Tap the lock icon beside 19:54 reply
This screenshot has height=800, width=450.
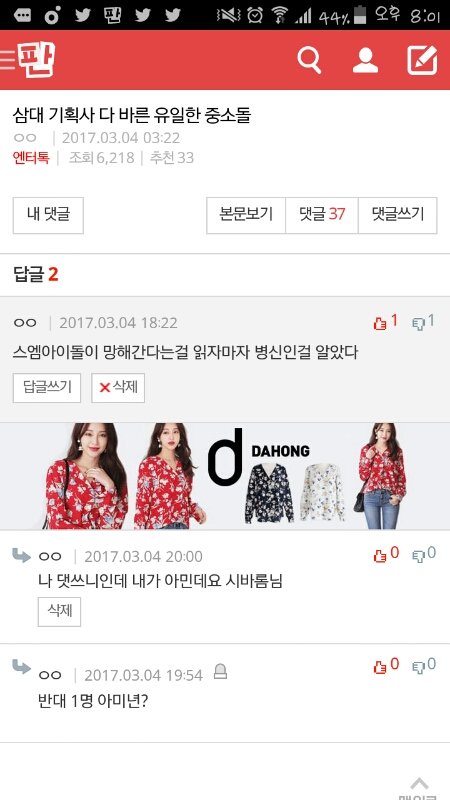pyautogui.click(x=220, y=671)
